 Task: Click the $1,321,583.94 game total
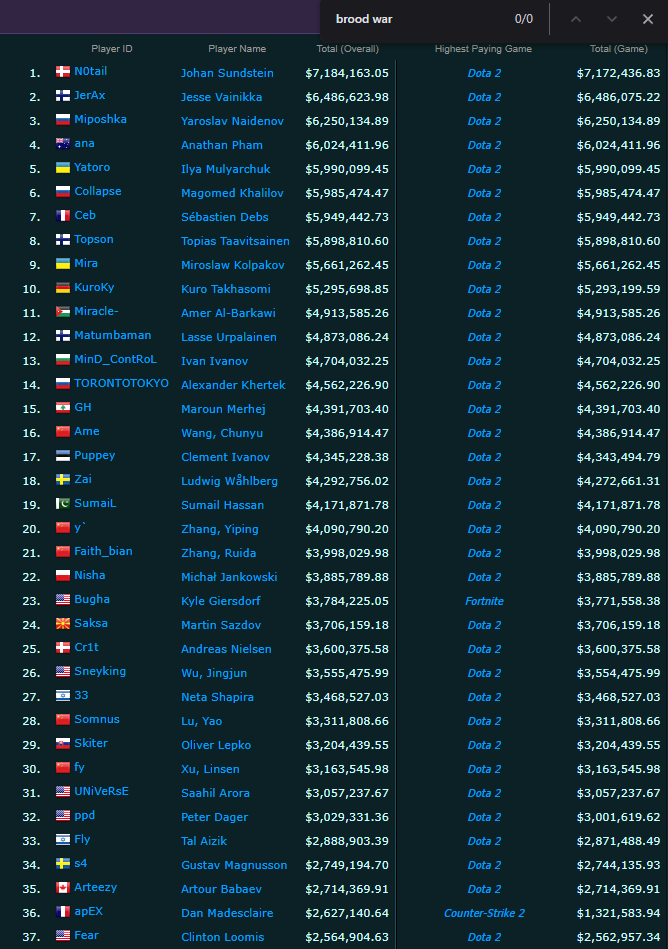(618, 913)
